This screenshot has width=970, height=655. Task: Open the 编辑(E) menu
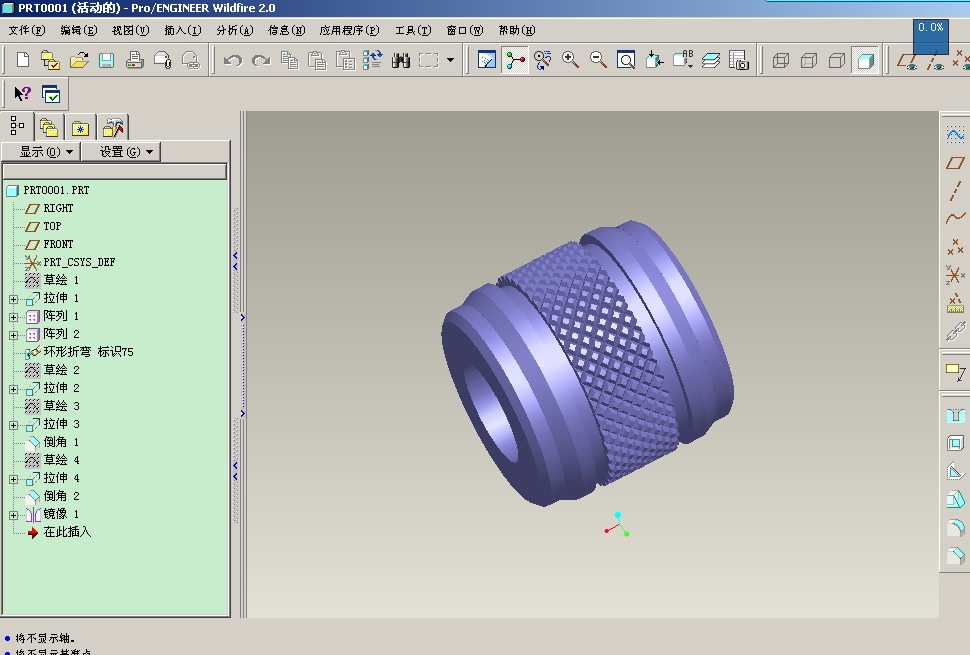point(79,30)
